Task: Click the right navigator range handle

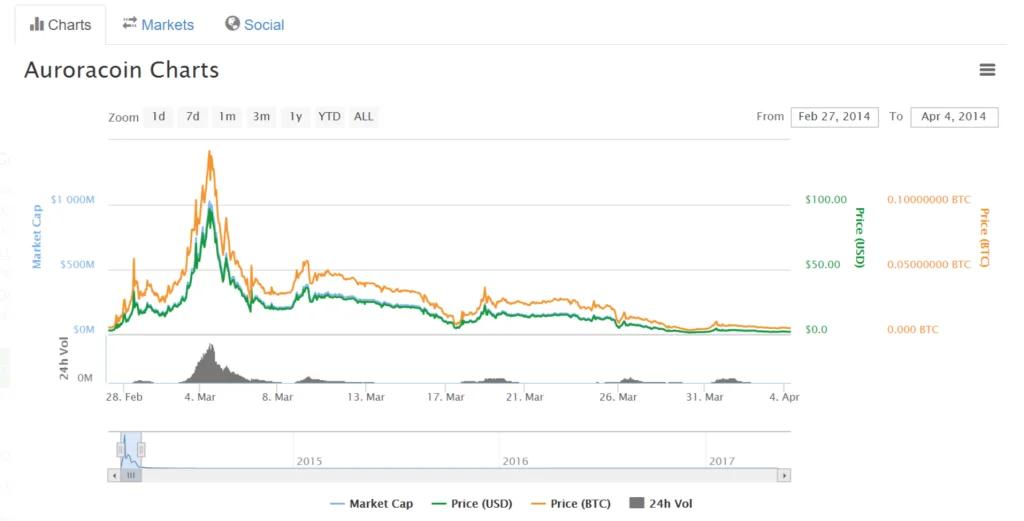Action: pyautogui.click(x=141, y=449)
